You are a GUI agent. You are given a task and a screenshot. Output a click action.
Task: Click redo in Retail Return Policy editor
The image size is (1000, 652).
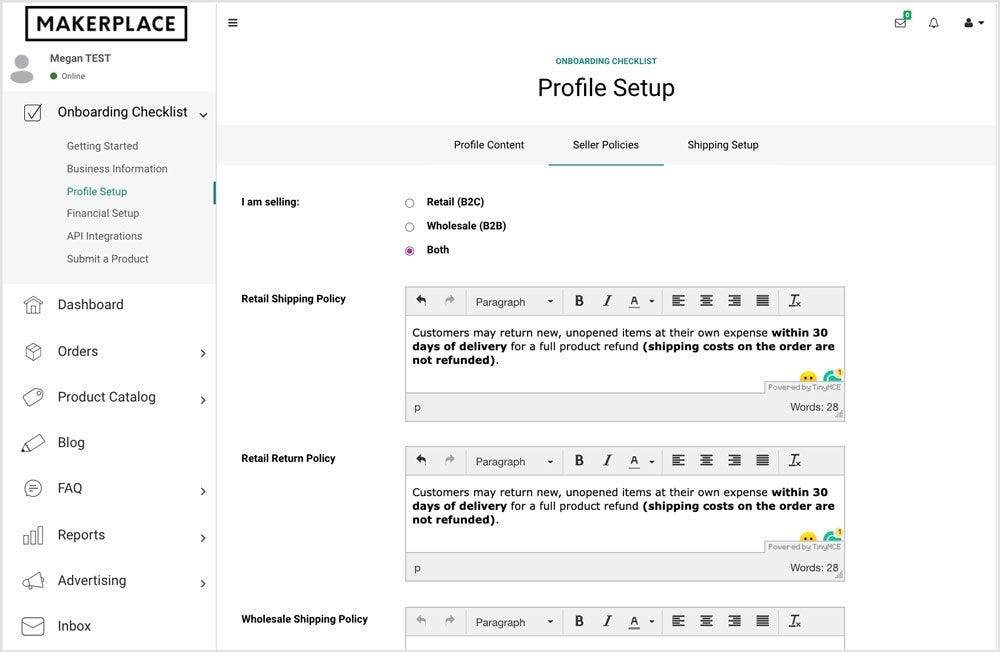pos(450,460)
